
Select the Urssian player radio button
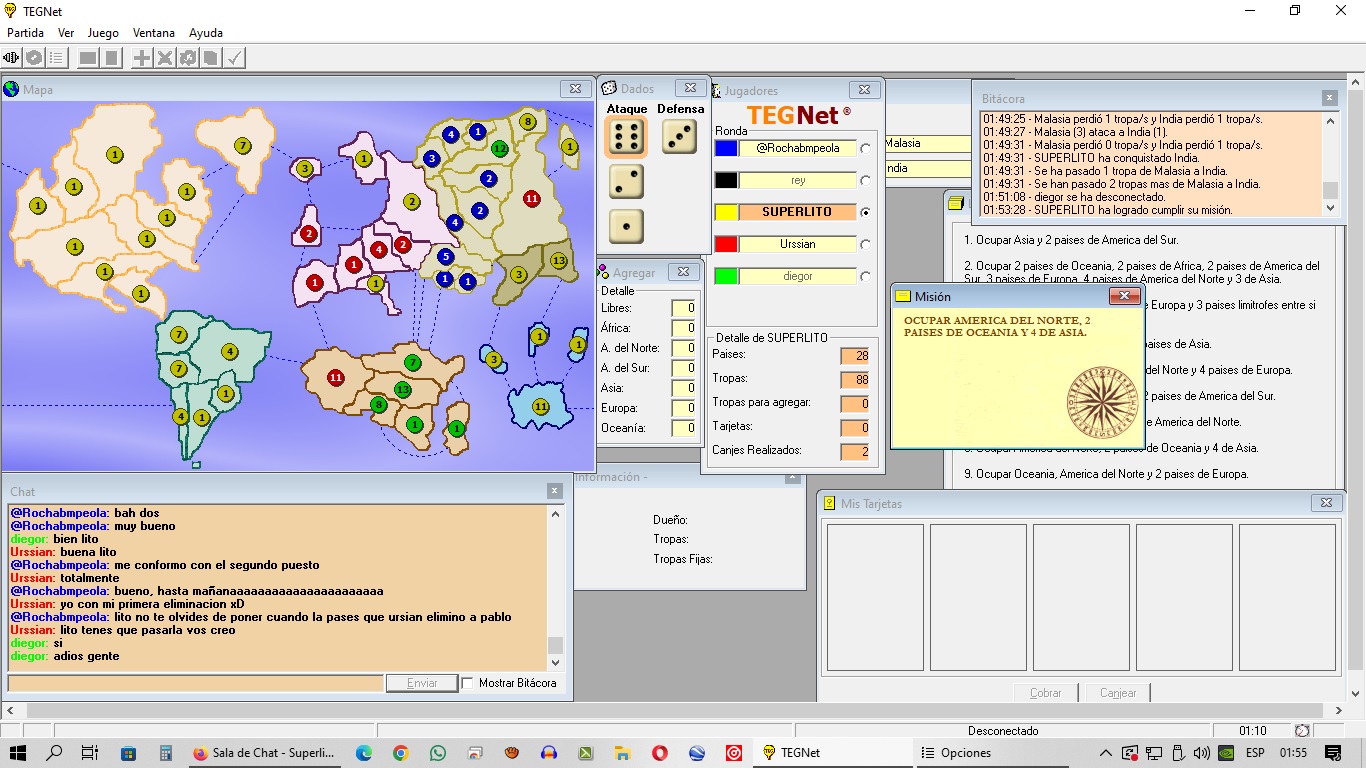[x=865, y=244]
